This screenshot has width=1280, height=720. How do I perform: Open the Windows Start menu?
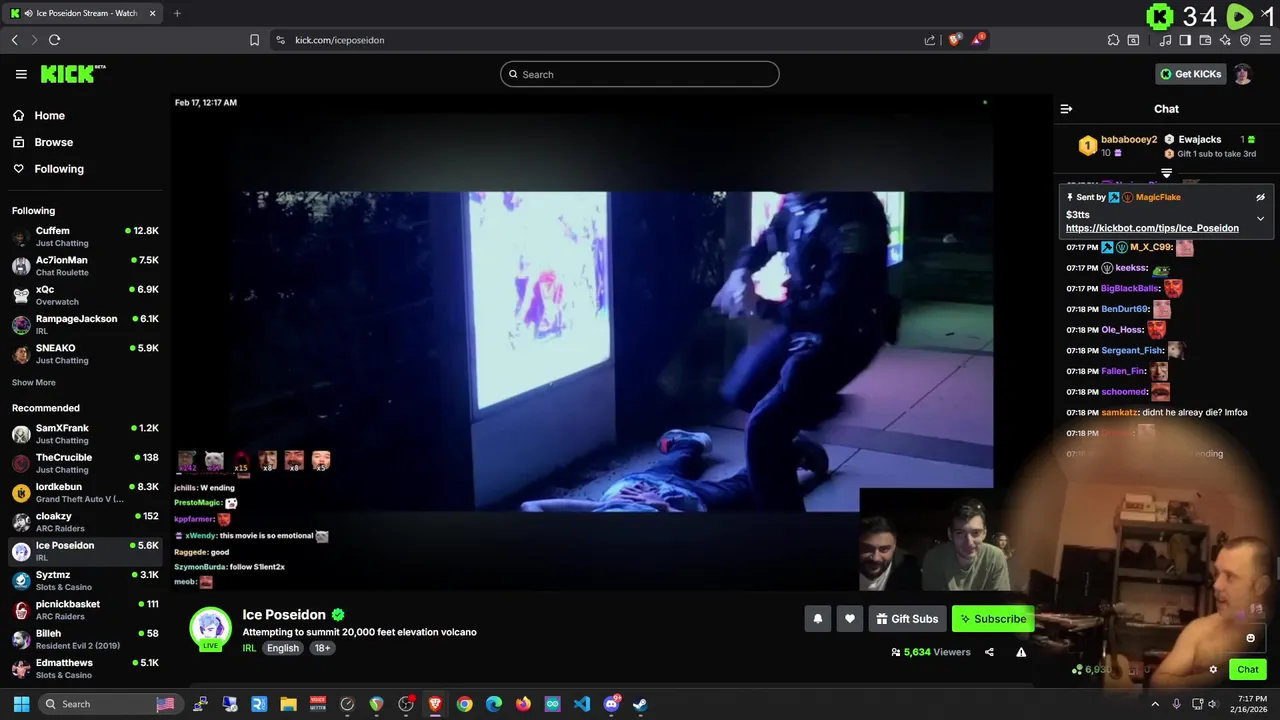(21, 704)
